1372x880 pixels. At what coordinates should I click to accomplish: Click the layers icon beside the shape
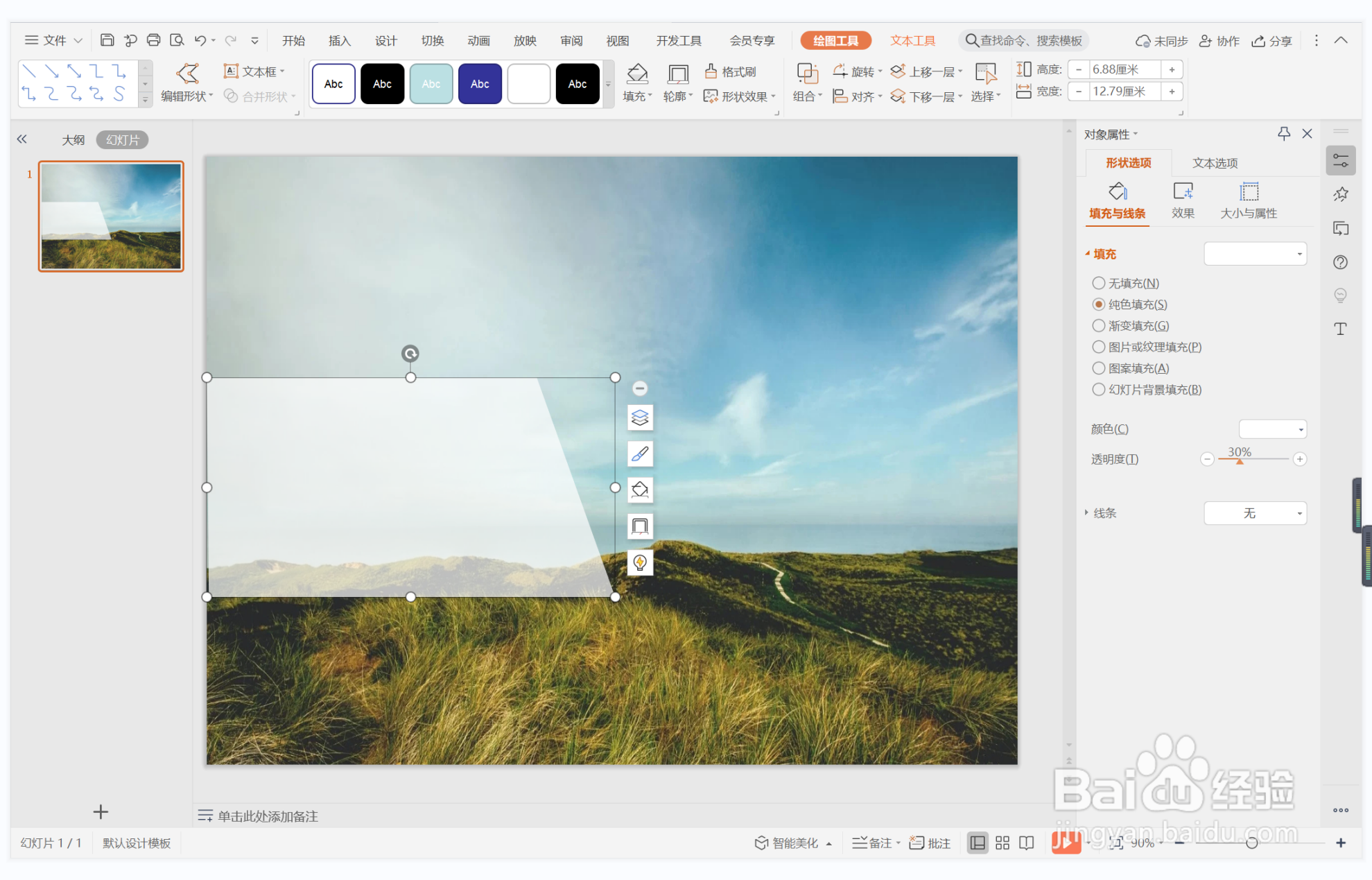(640, 417)
